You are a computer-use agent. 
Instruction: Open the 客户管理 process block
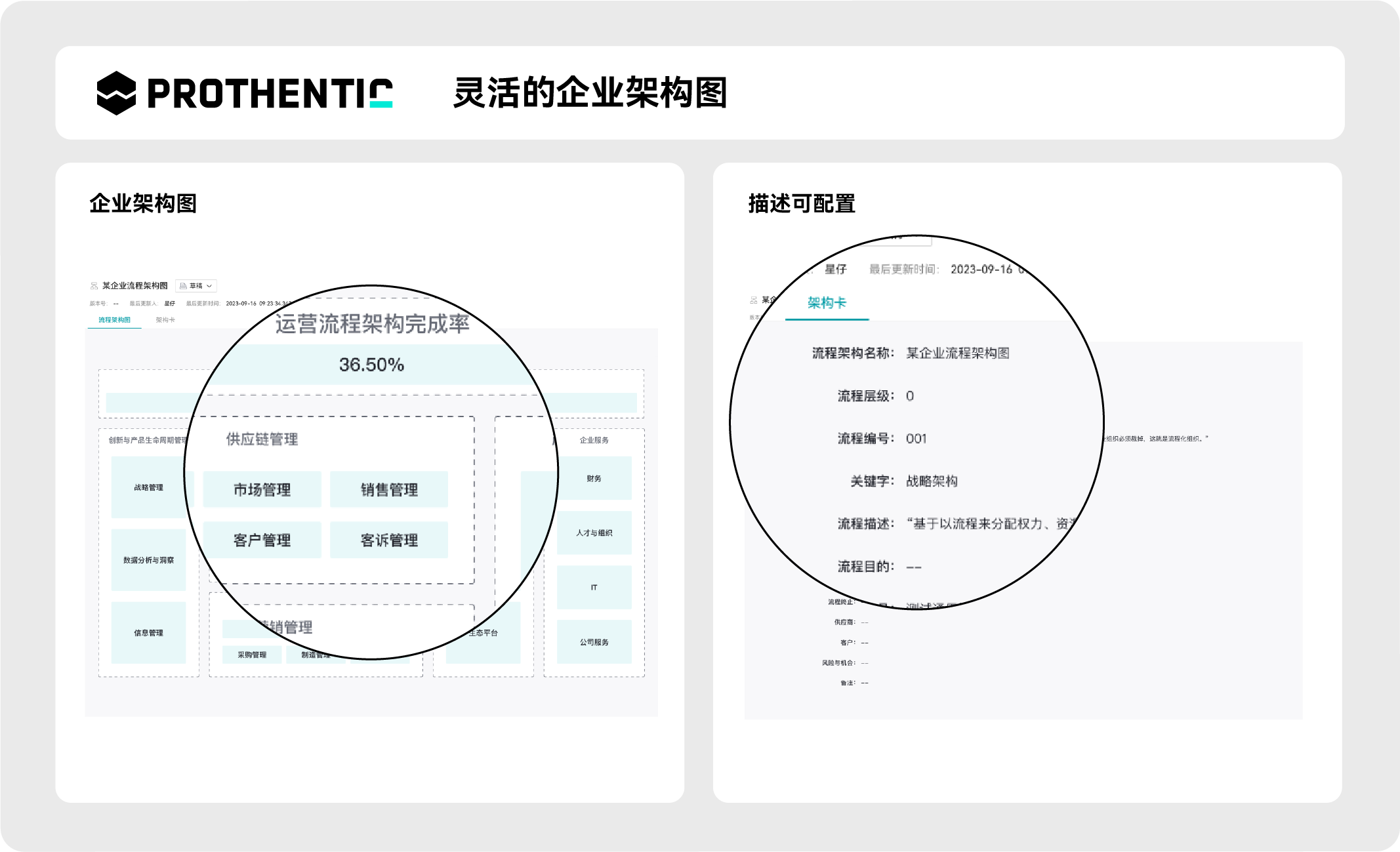tap(262, 540)
